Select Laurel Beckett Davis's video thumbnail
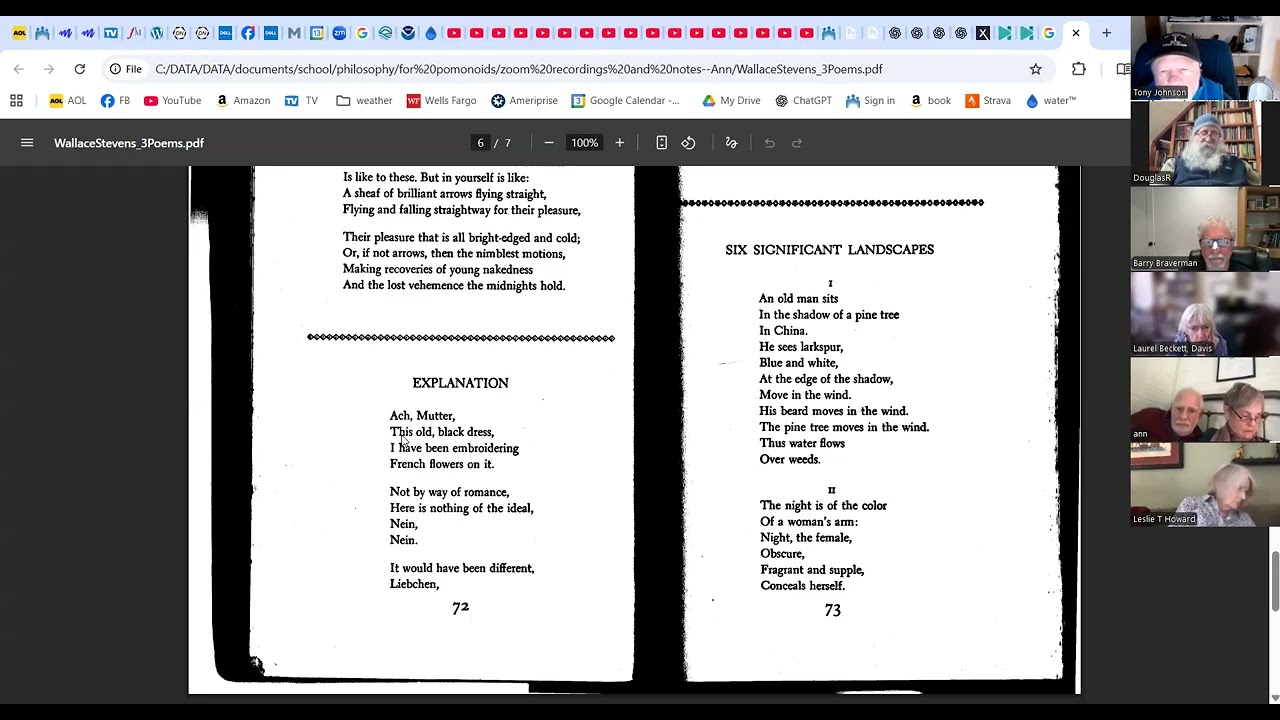This screenshot has width=1280, height=720. [1205, 313]
